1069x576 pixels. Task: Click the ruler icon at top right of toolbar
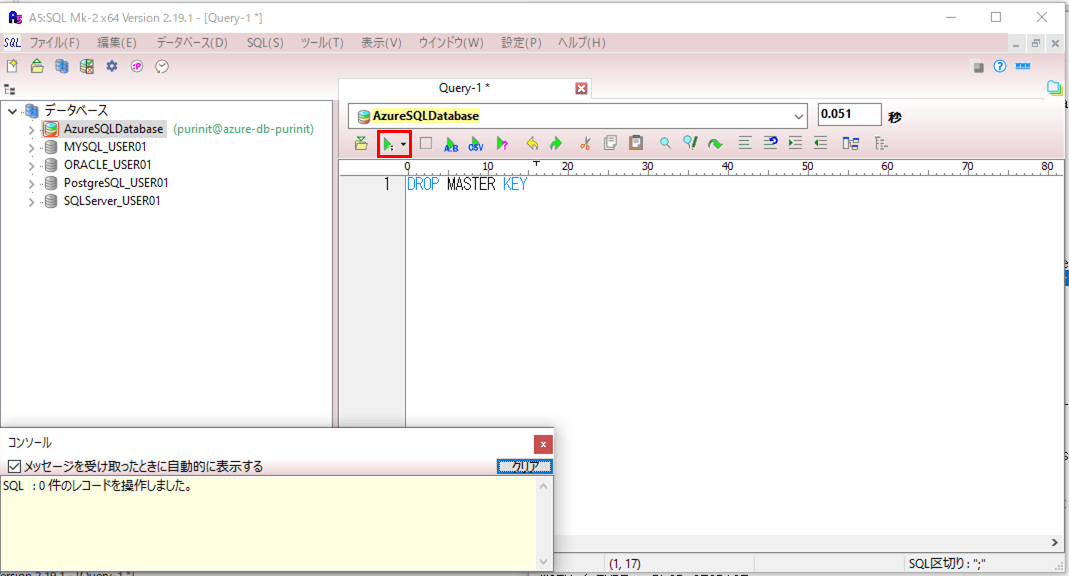pos(1023,66)
